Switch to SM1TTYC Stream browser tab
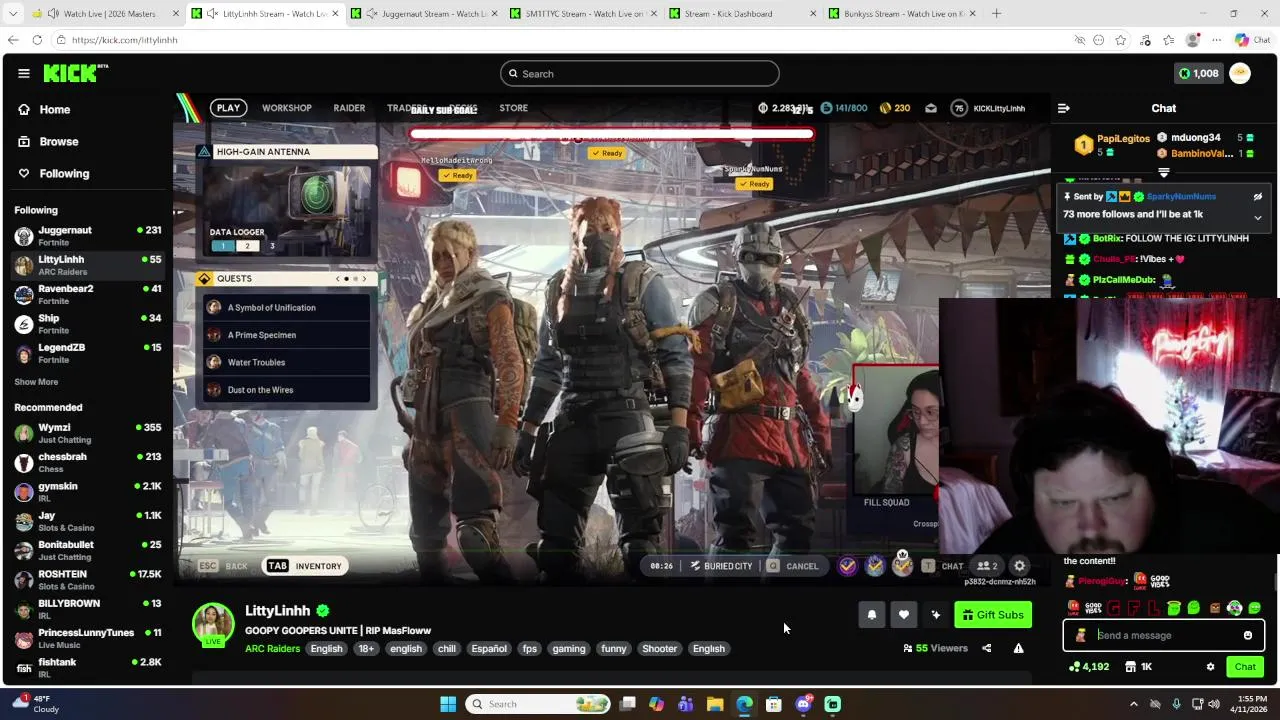This screenshot has height=720, width=1280. pos(585,14)
